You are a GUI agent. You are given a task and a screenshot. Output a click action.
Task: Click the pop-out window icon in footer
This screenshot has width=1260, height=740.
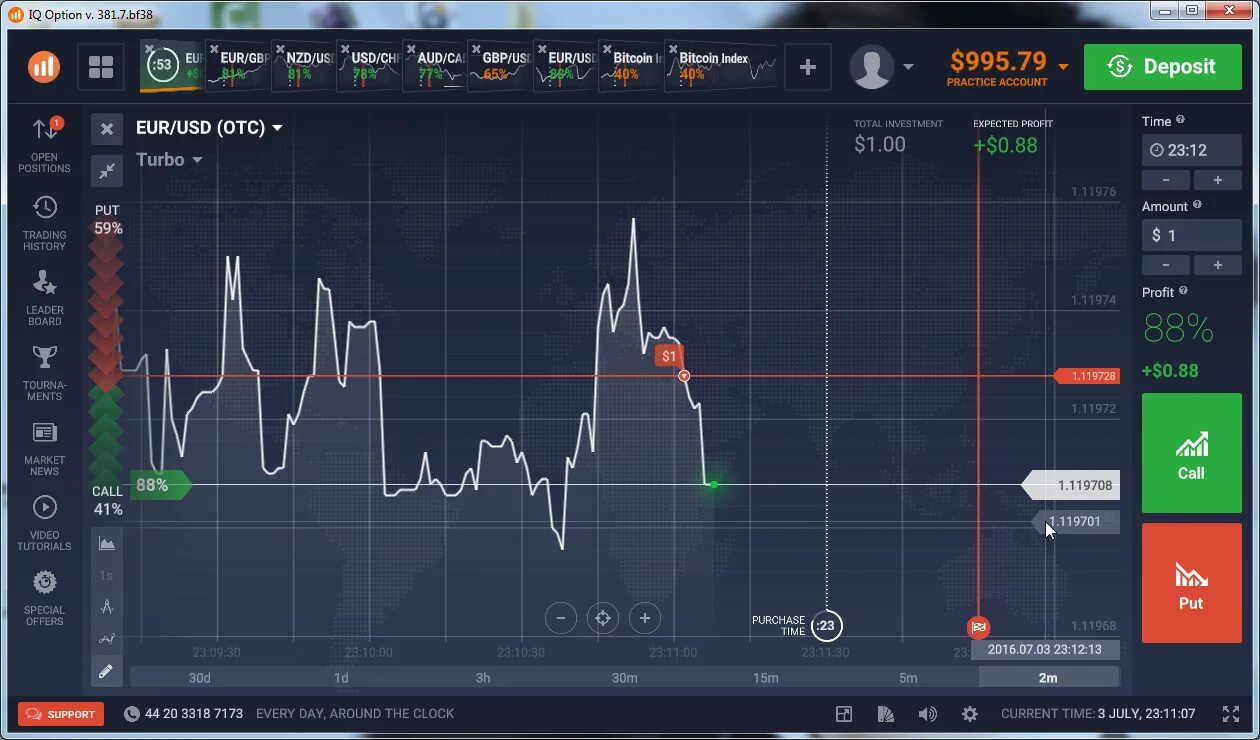(x=844, y=714)
